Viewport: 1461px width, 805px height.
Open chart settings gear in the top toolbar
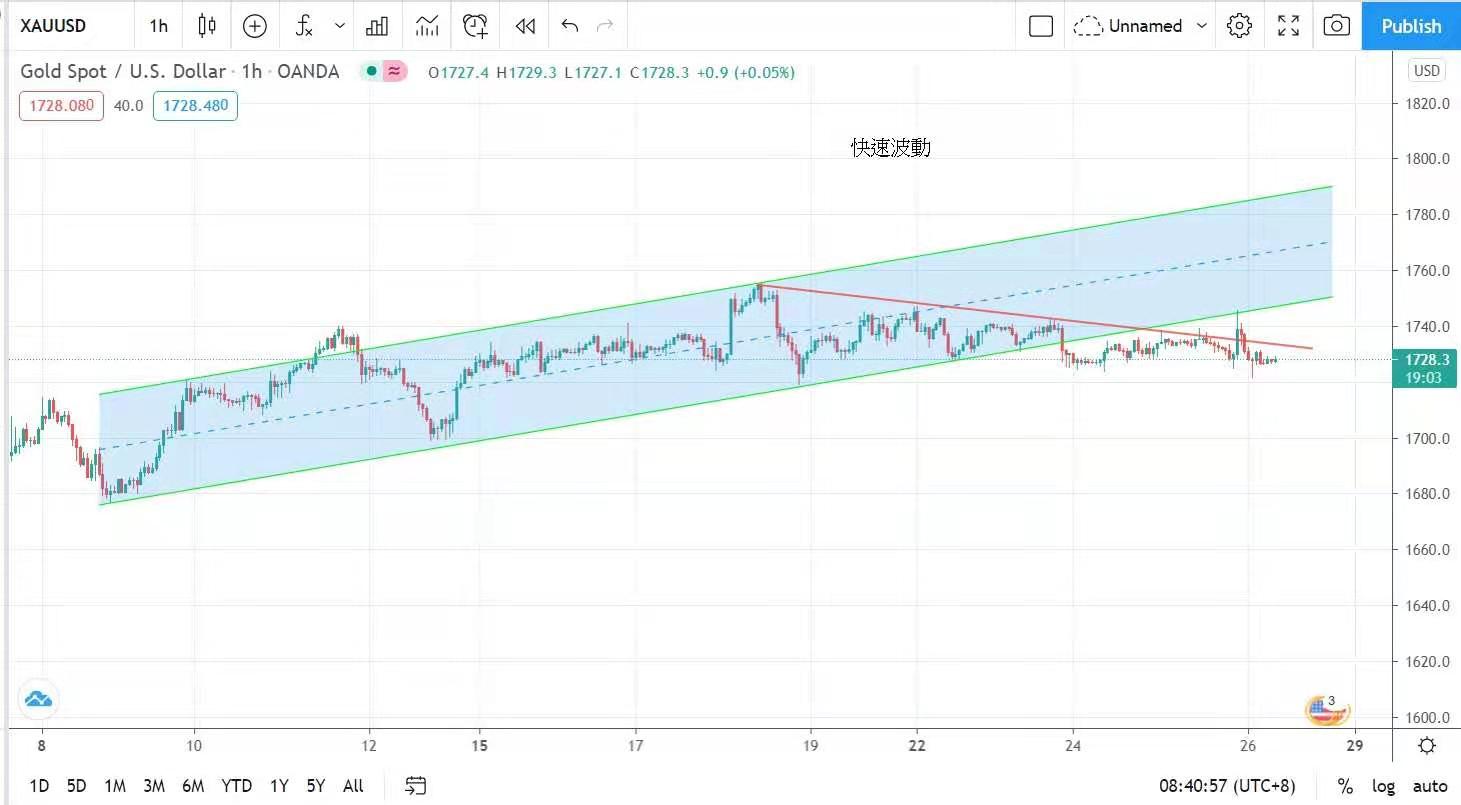1239,26
